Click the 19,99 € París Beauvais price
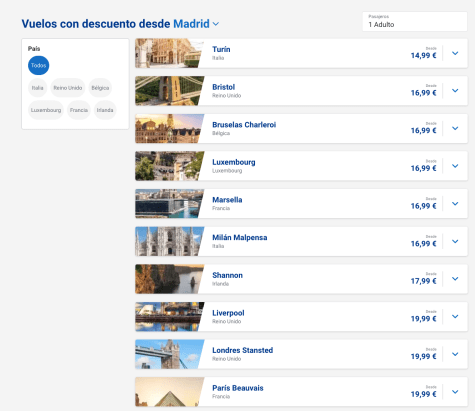The width and height of the screenshot is (475, 411). click(x=423, y=394)
